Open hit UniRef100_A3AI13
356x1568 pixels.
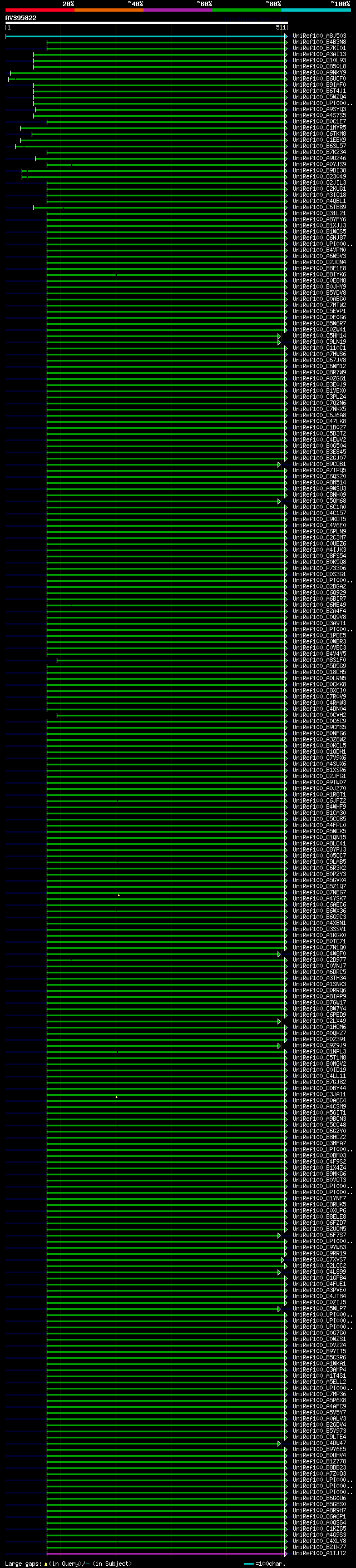coord(319,54)
